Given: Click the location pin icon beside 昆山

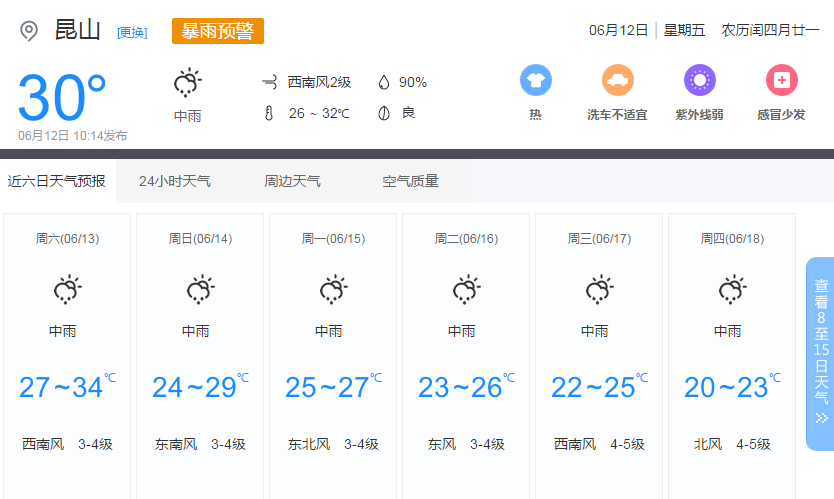Looking at the screenshot, I should click(29, 31).
